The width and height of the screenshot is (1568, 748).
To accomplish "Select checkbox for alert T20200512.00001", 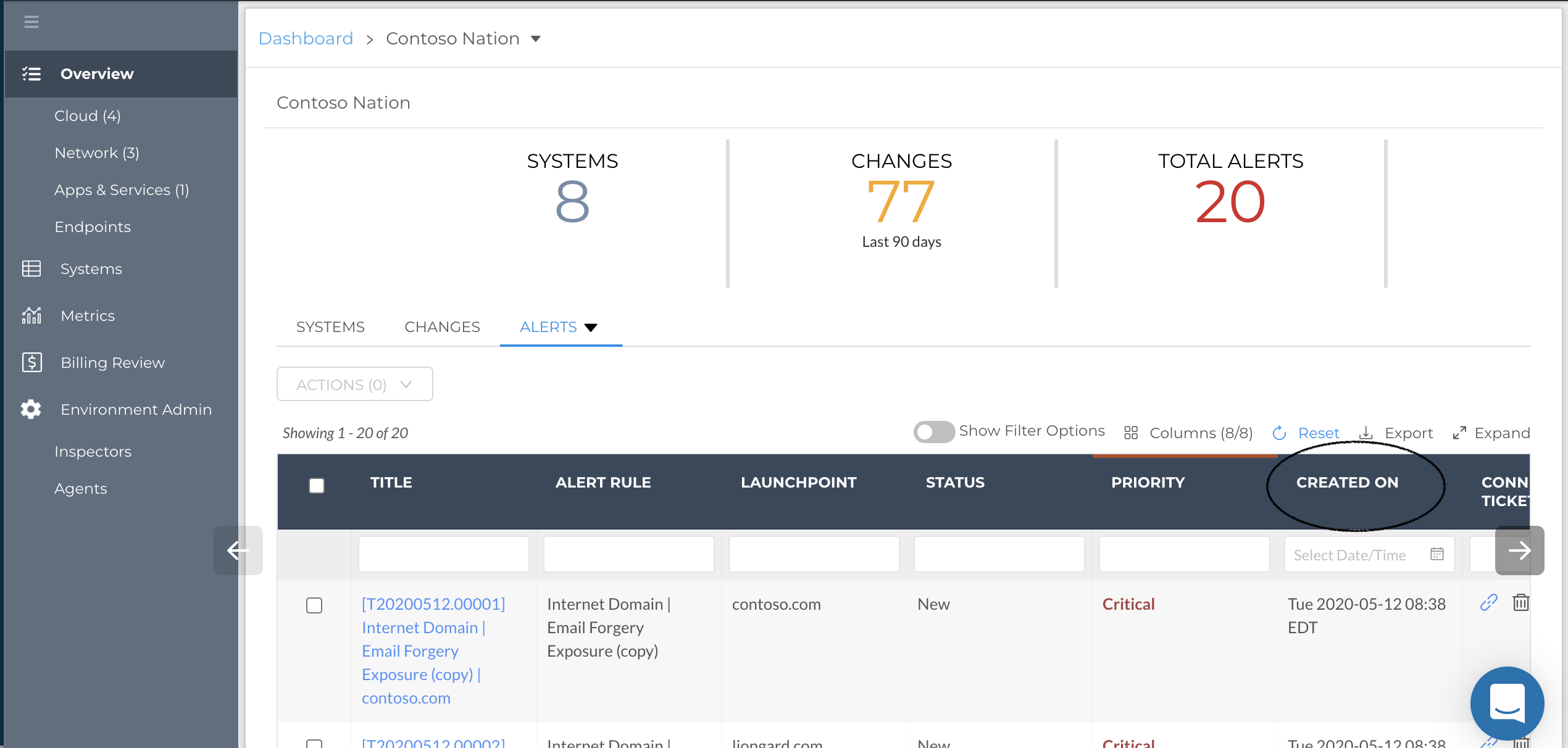I will 314,605.
